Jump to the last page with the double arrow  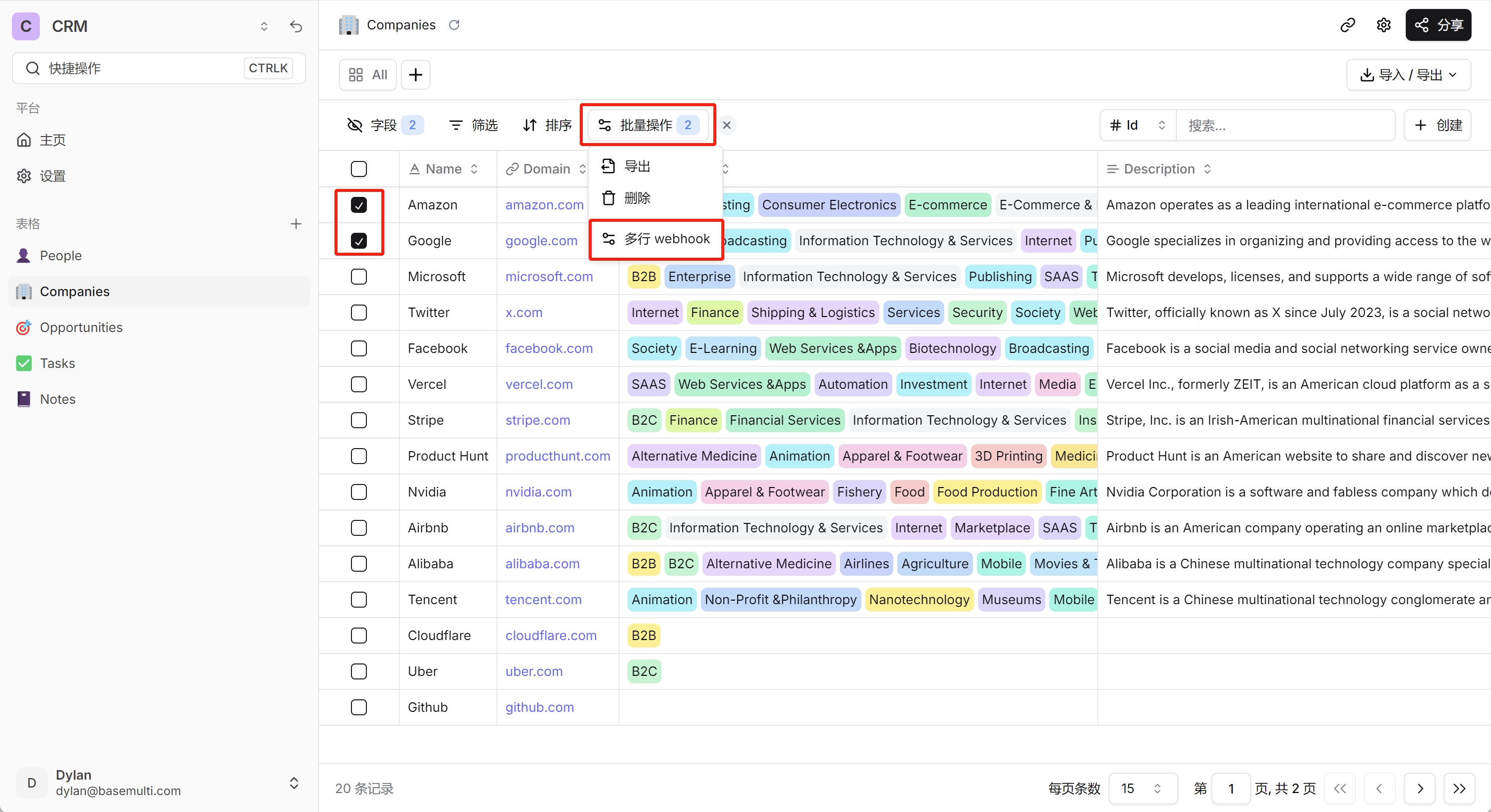pos(1459,788)
